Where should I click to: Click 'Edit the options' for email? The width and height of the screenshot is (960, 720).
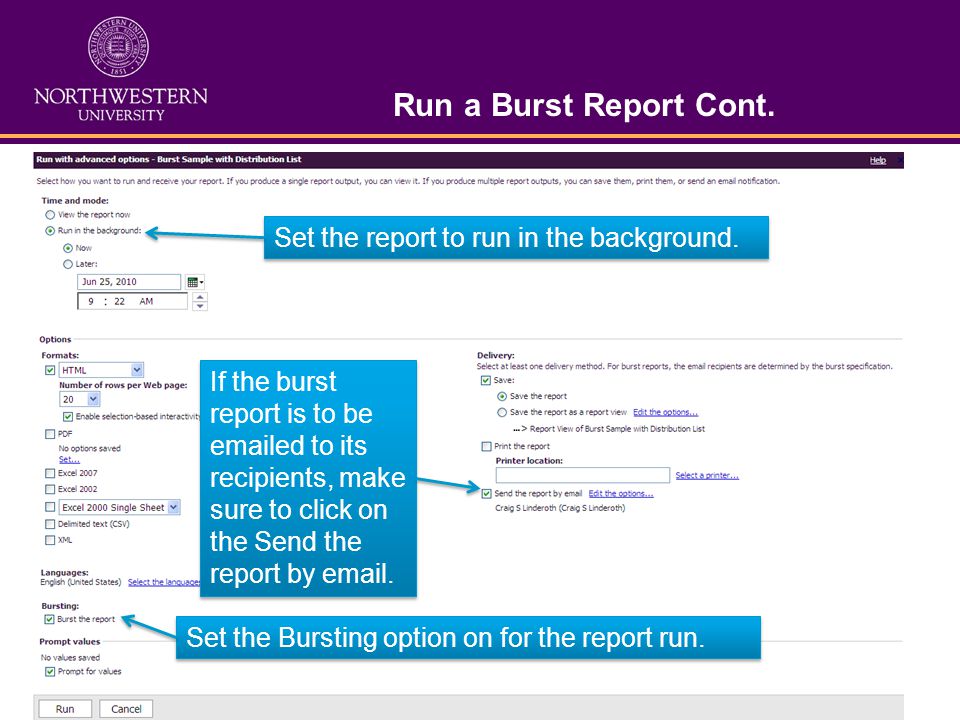tap(621, 493)
